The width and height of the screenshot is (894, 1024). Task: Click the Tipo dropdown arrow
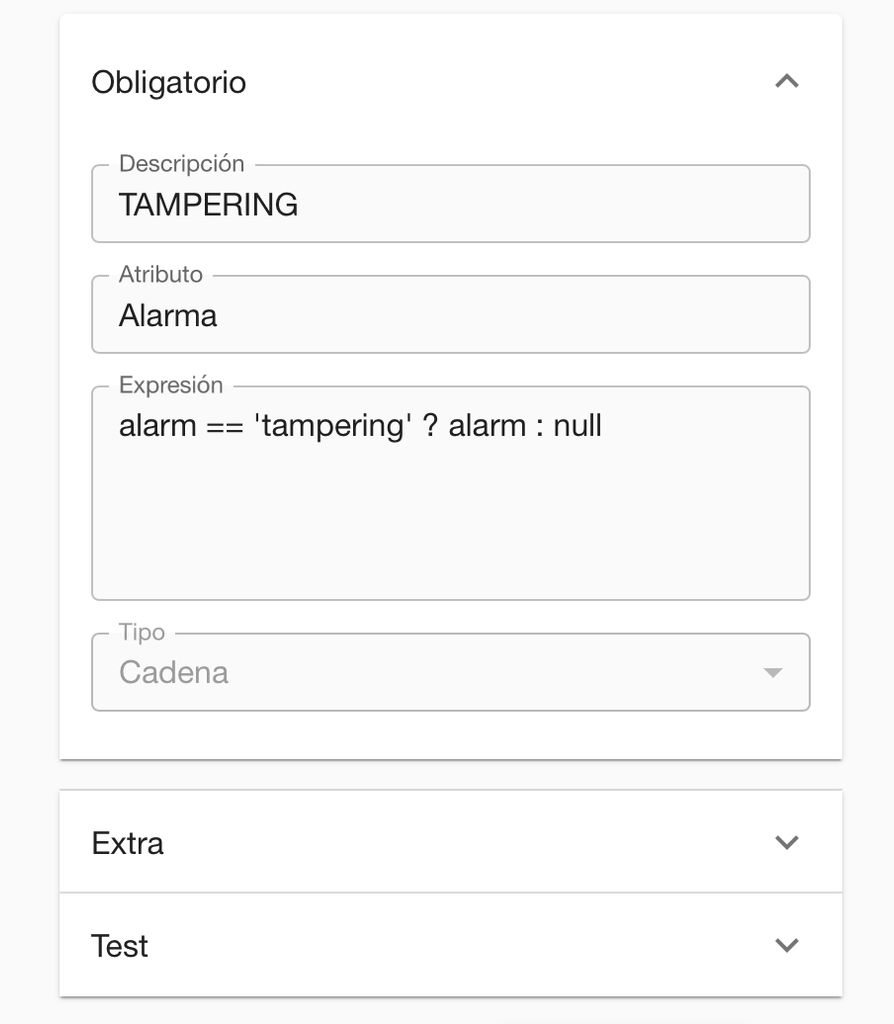click(x=772, y=673)
